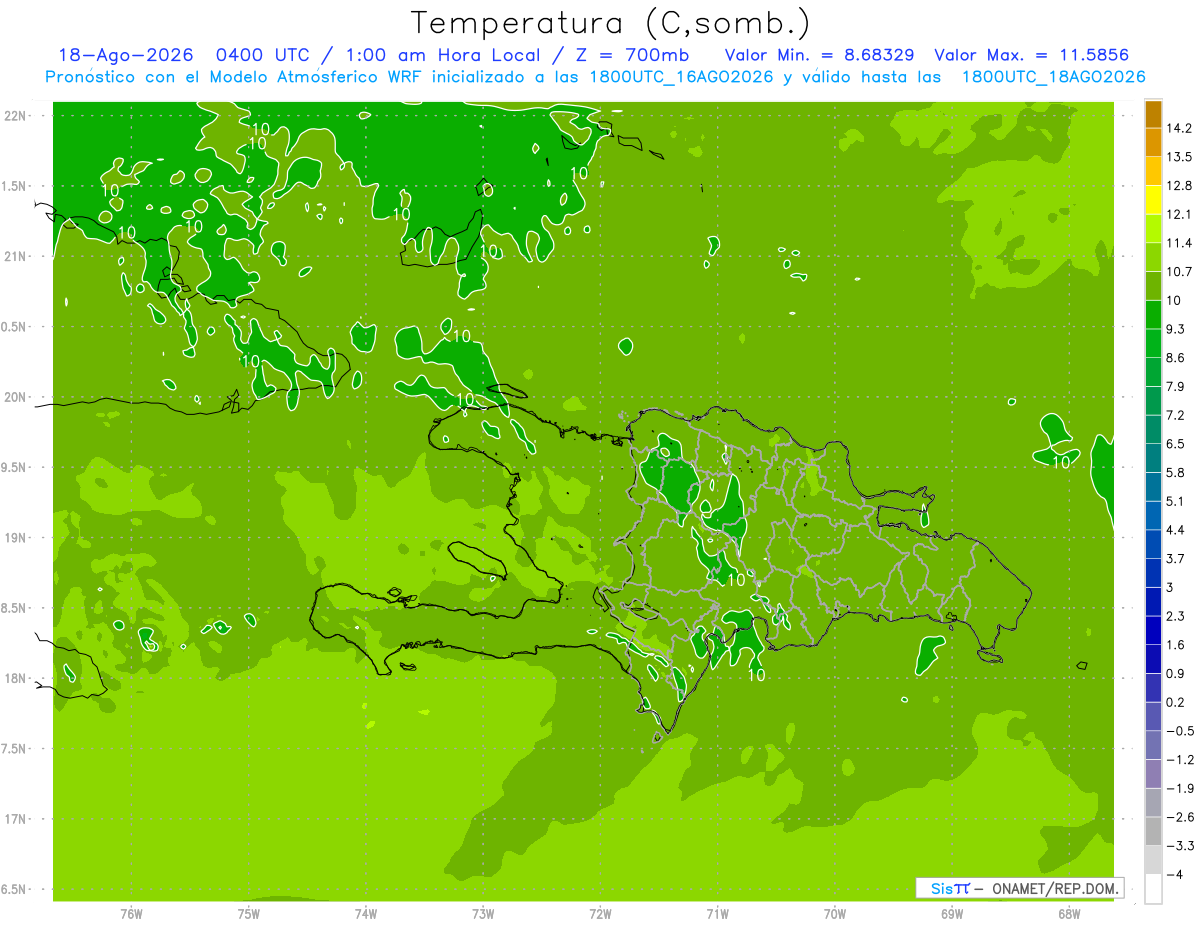Click the '2.3' colorbar value
The width and height of the screenshot is (1200, 927).
1176,616
